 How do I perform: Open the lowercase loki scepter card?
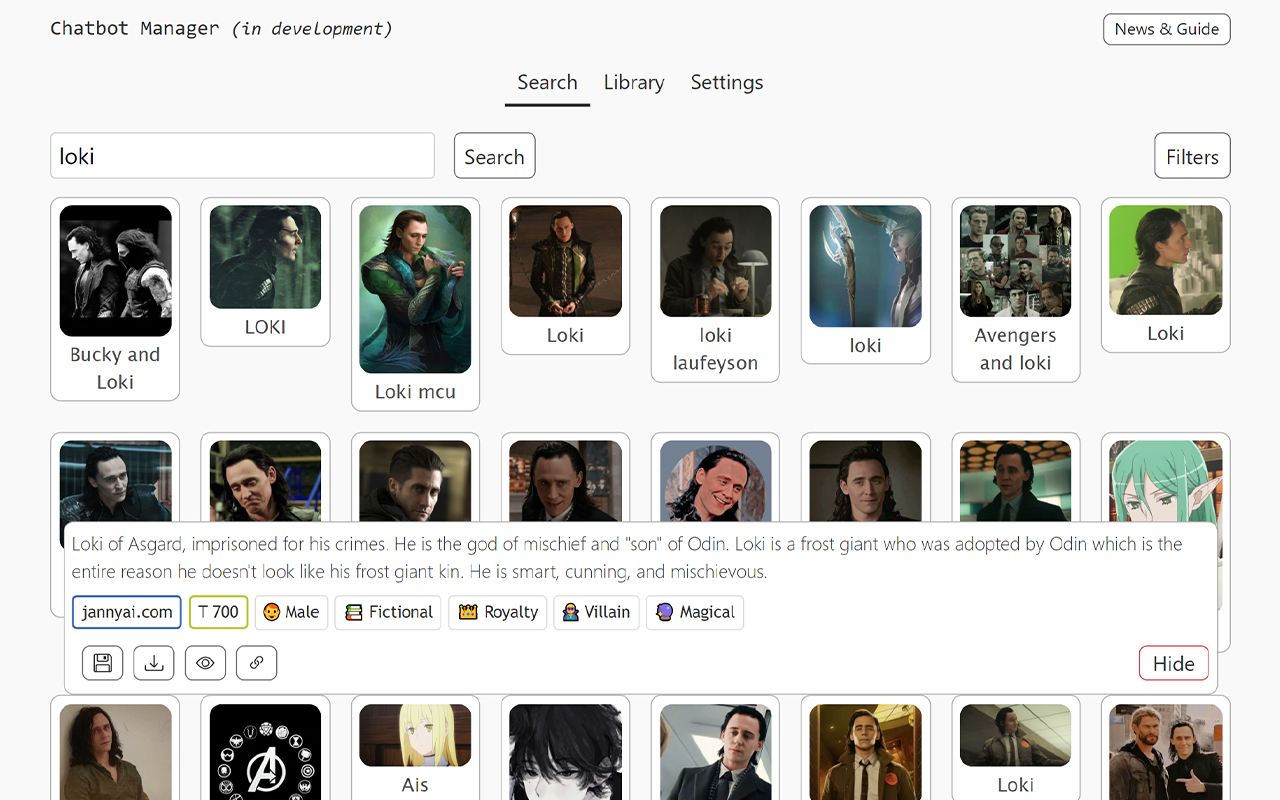(865, 280)
